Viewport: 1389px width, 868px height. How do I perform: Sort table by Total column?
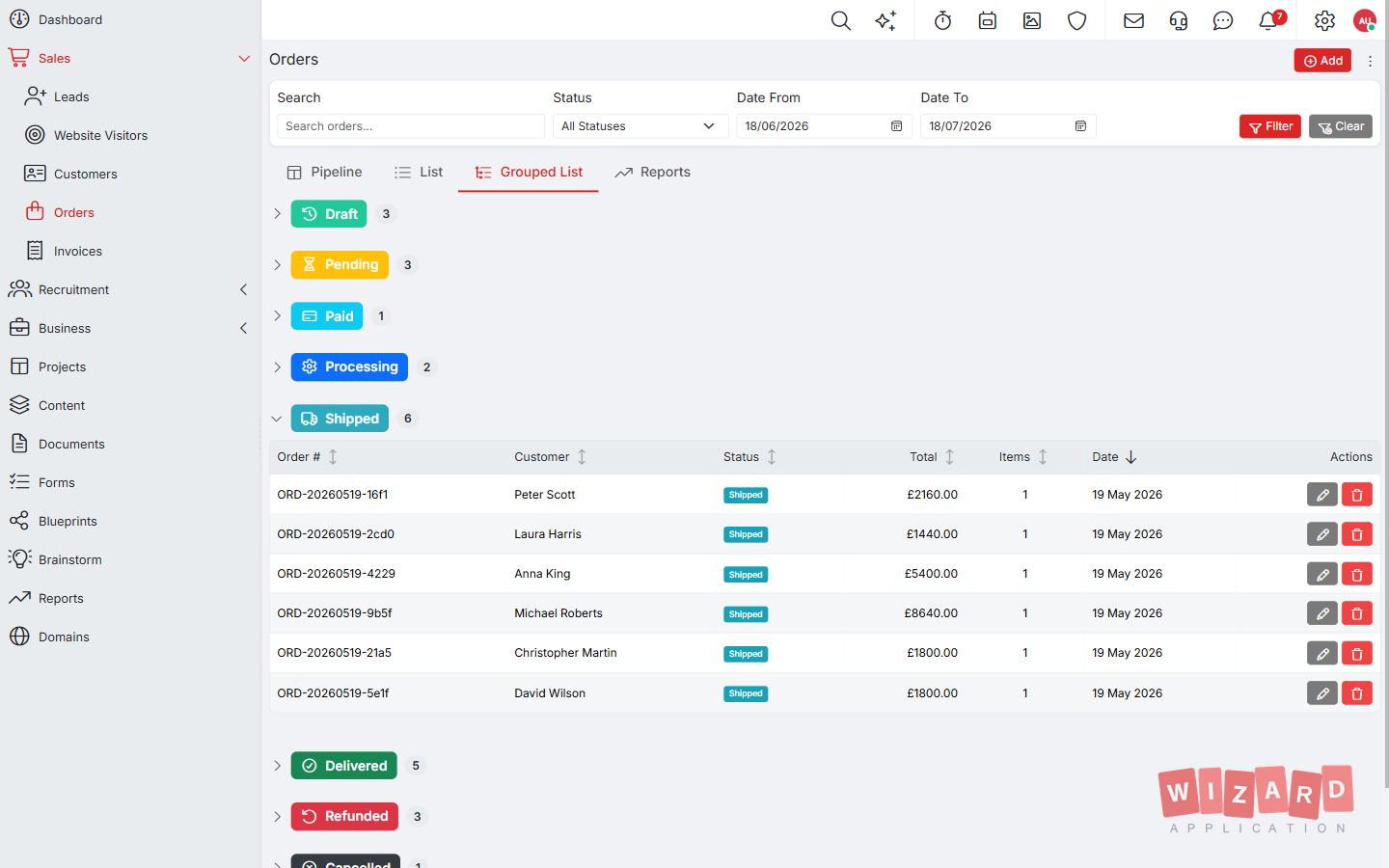pyautogui.click(x=932, y=457)
